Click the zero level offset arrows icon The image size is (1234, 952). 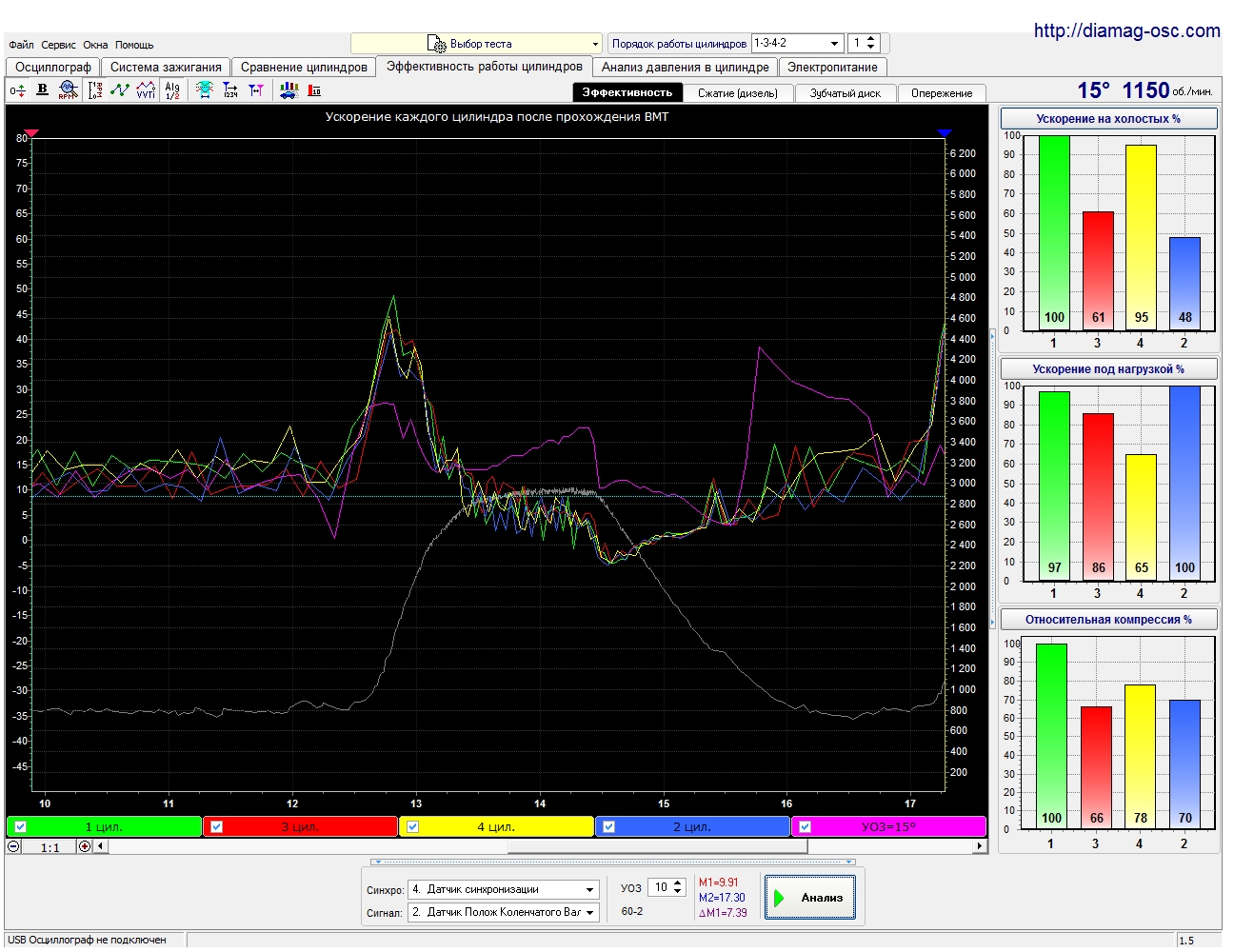click(x=17, y=90)
